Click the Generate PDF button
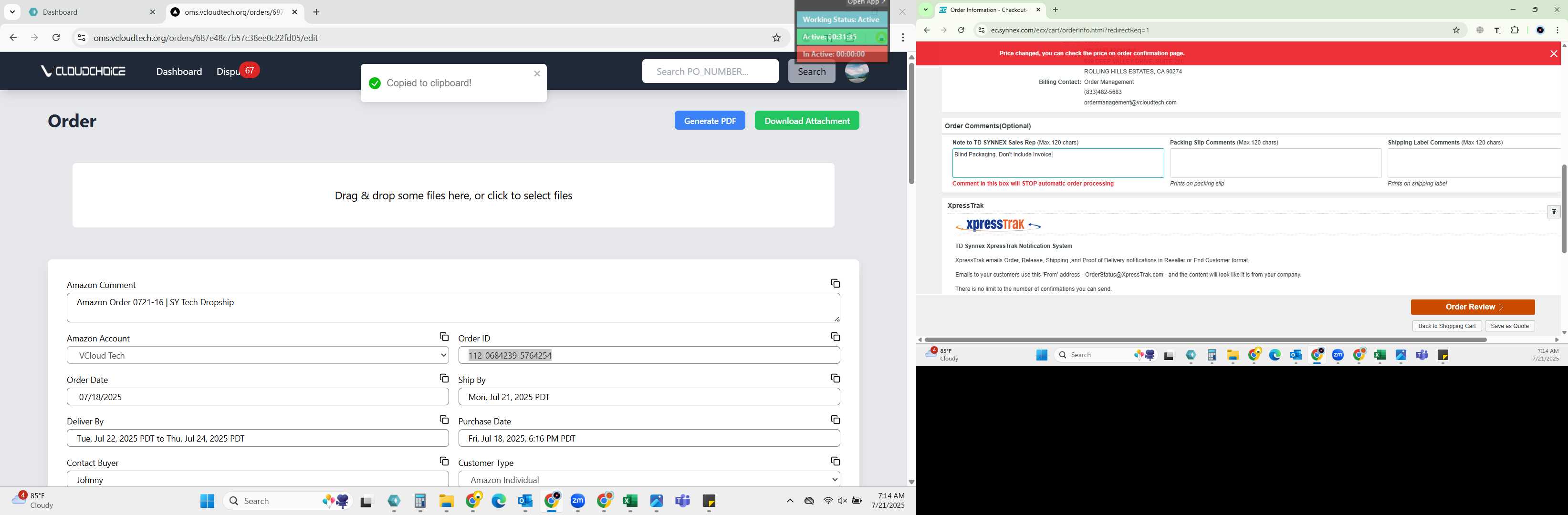This screenshot has width=1568, height=515. coord(710,120)
